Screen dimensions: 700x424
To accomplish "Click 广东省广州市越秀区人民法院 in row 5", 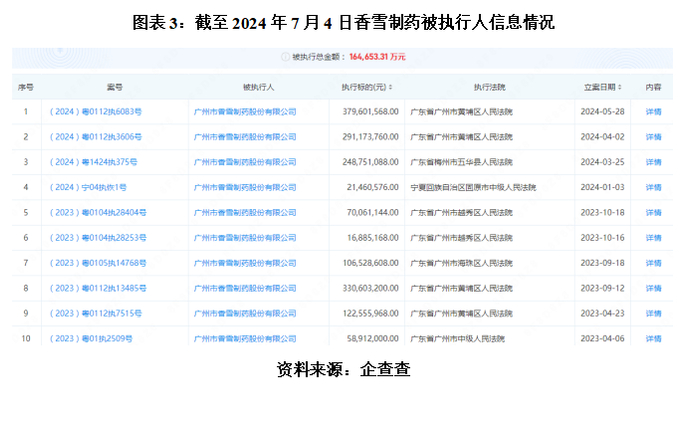I will click(x=462, y=212).
